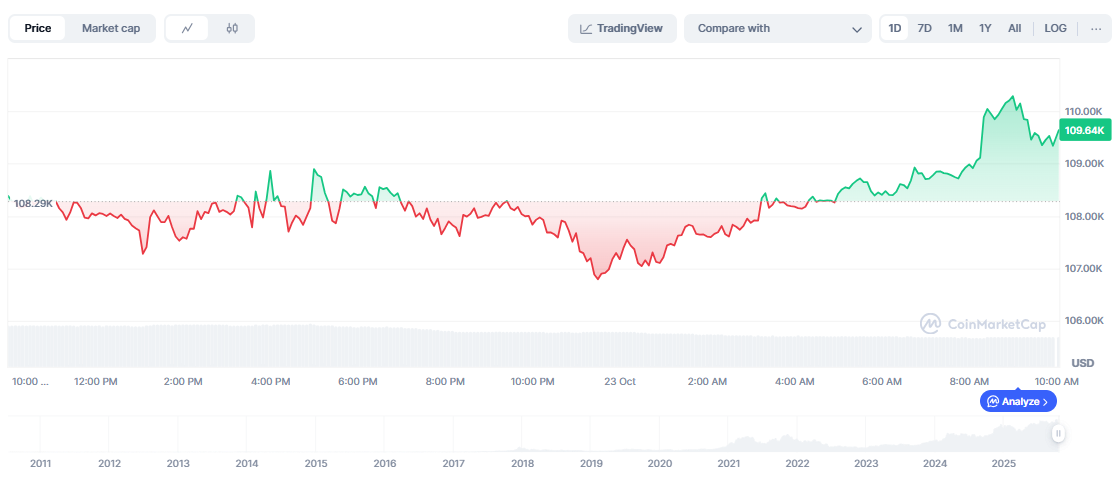Click the 6:00 AM time label
The image size is (1120, 479).
pos(881,382)
